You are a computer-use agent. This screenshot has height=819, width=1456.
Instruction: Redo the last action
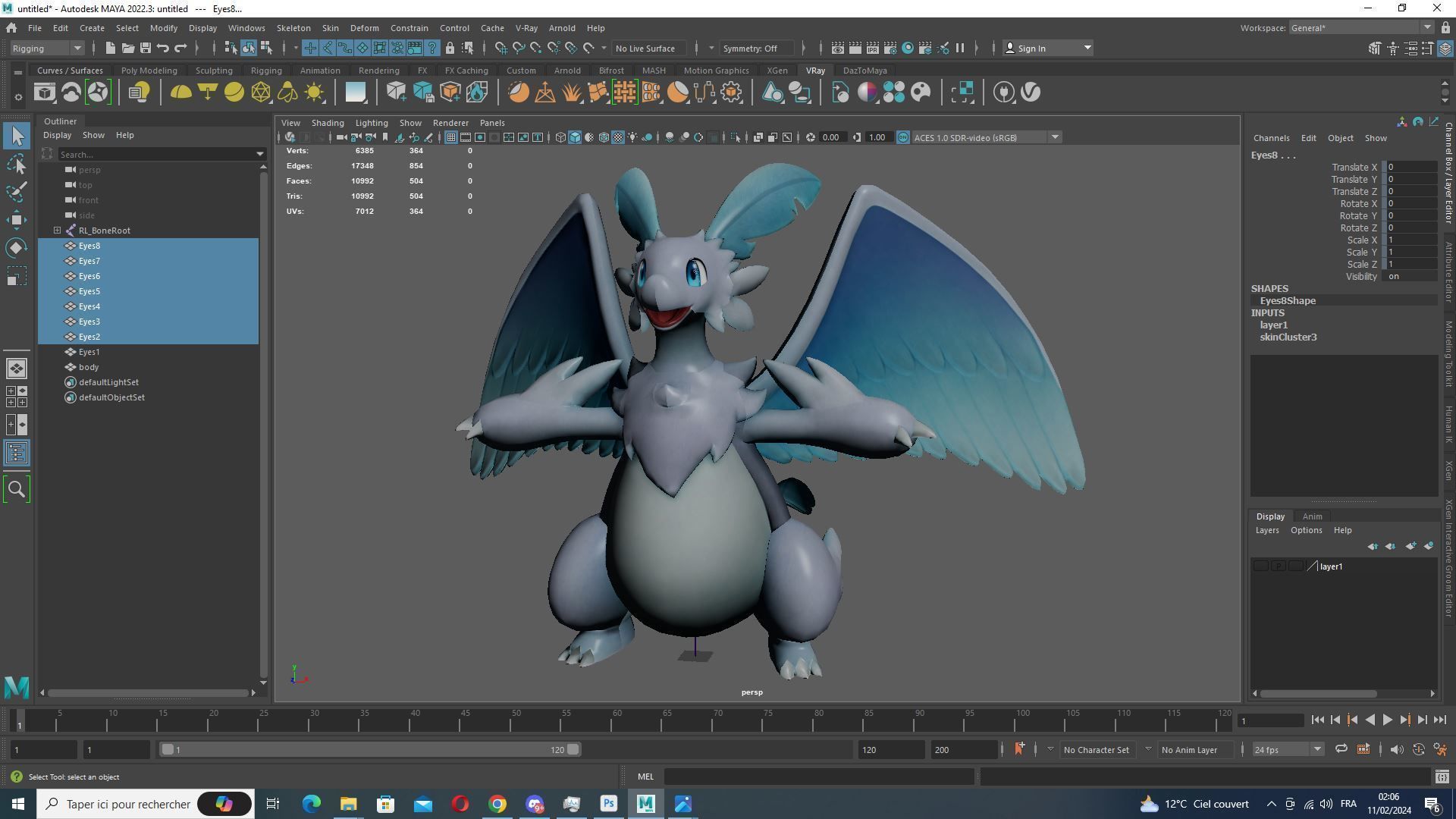pyautogui.click(x=180, y=48)
